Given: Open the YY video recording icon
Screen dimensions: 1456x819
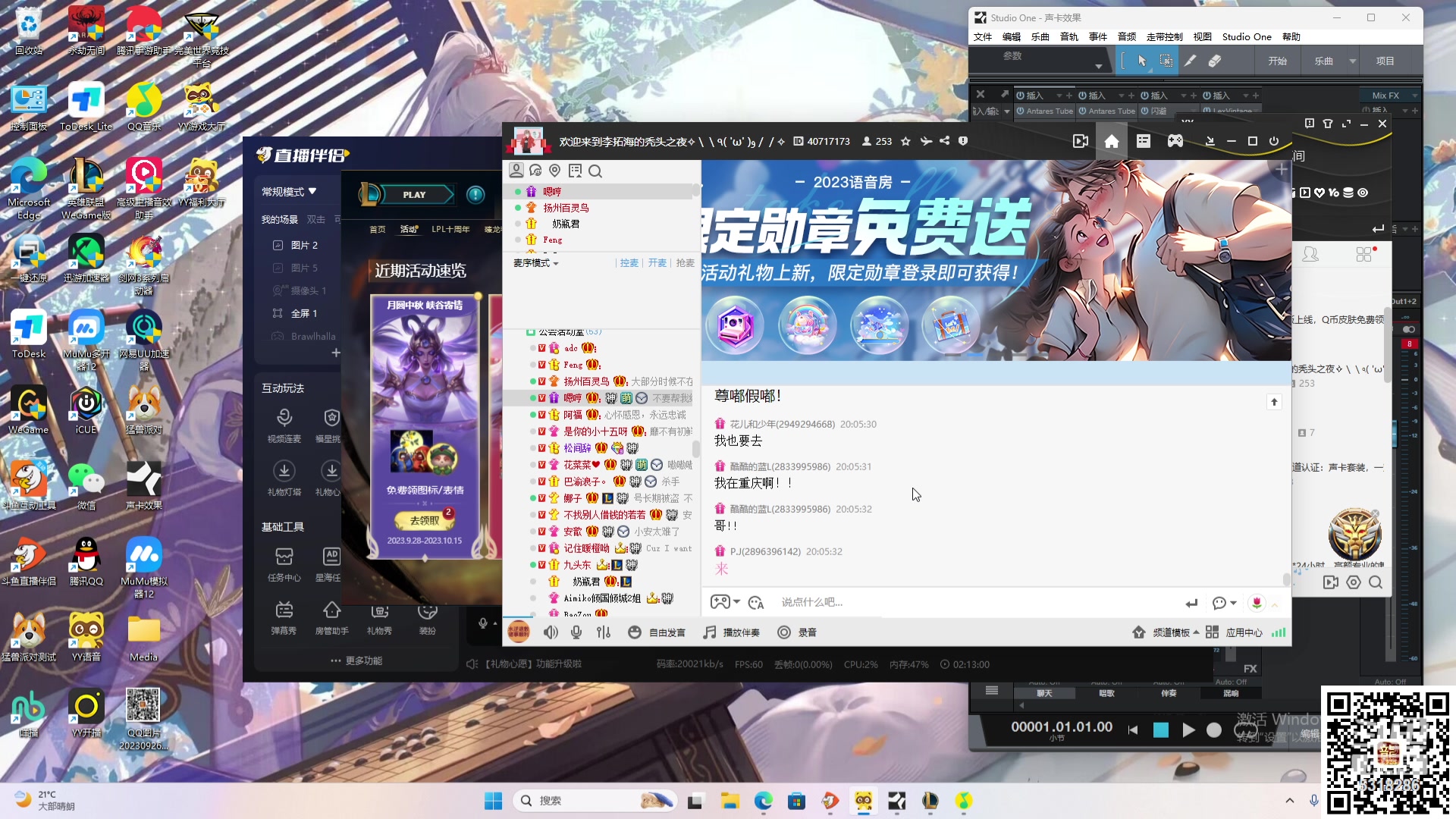Looking at the screenshot, I should pos(1081,141).
